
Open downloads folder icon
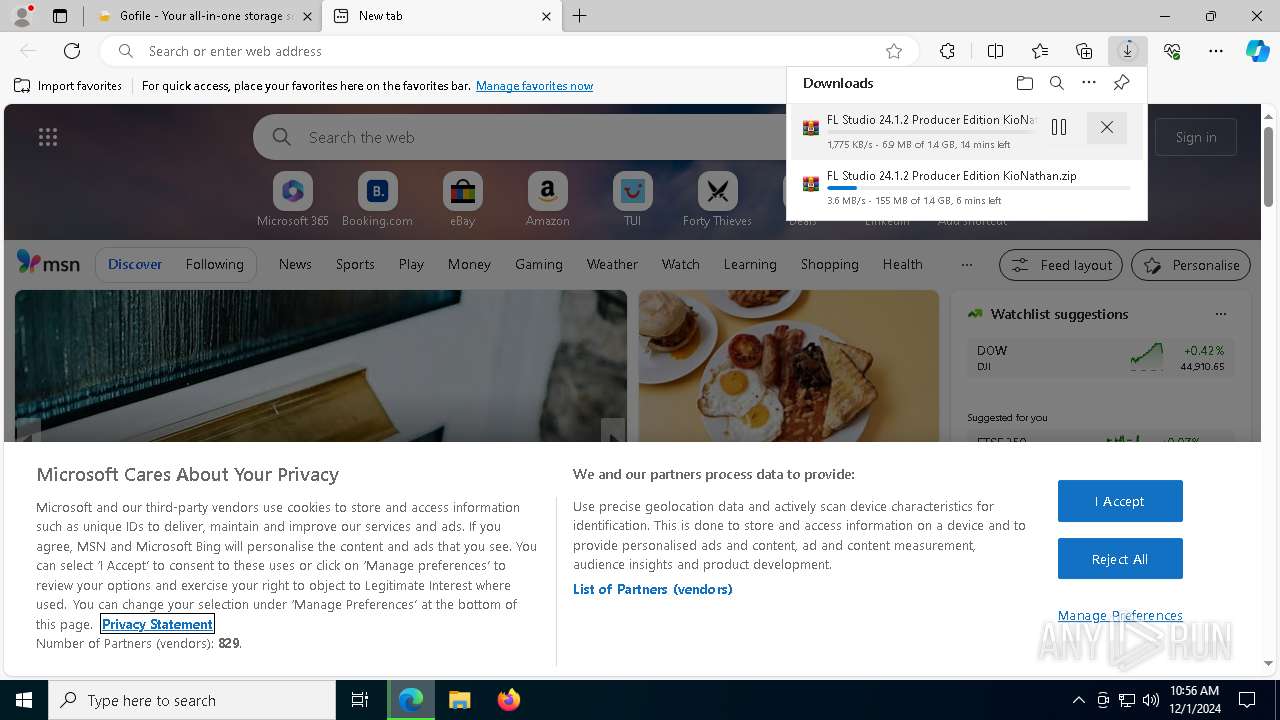point(1024,83)
